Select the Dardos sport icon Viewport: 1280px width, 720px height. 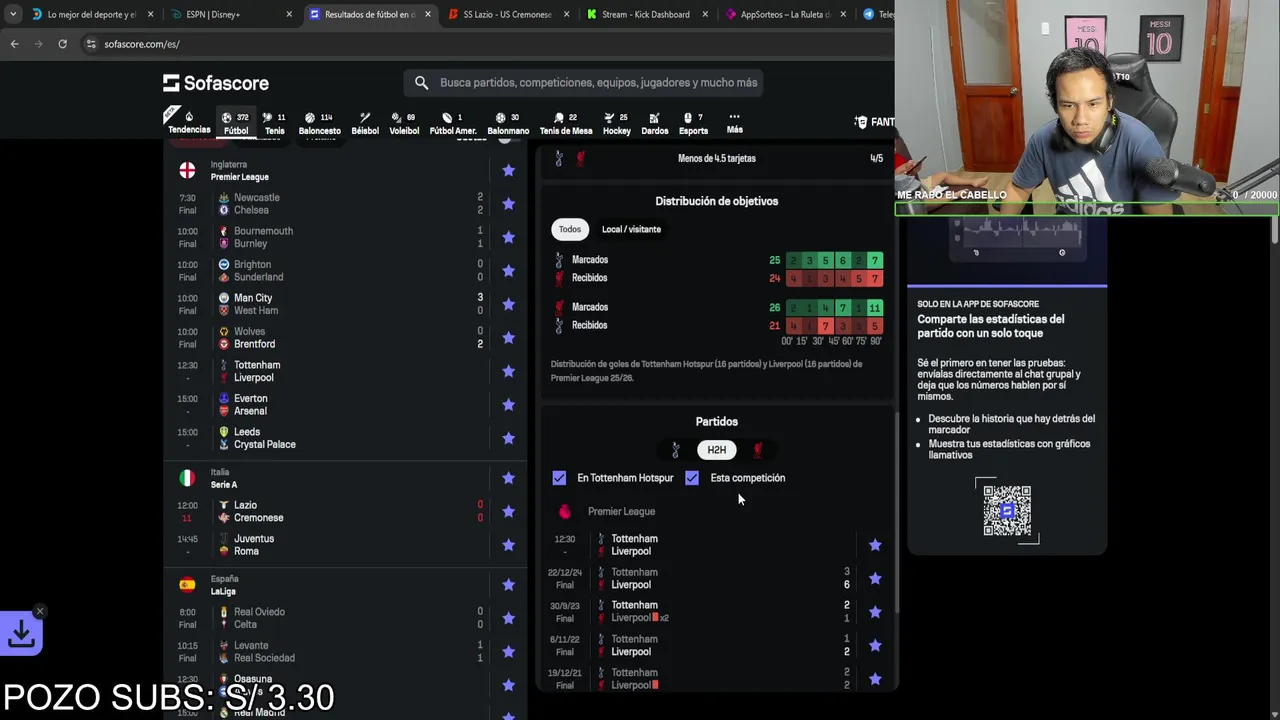coord(655,123)
